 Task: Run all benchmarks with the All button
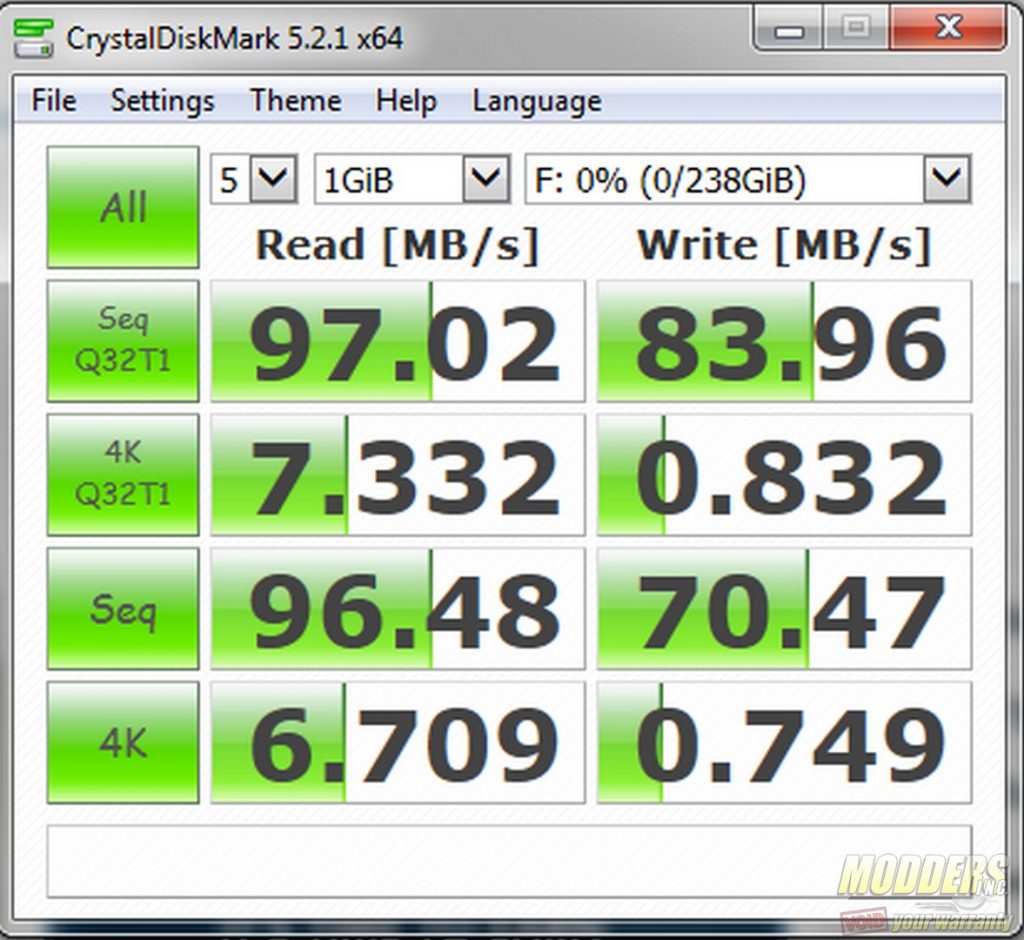123,207
